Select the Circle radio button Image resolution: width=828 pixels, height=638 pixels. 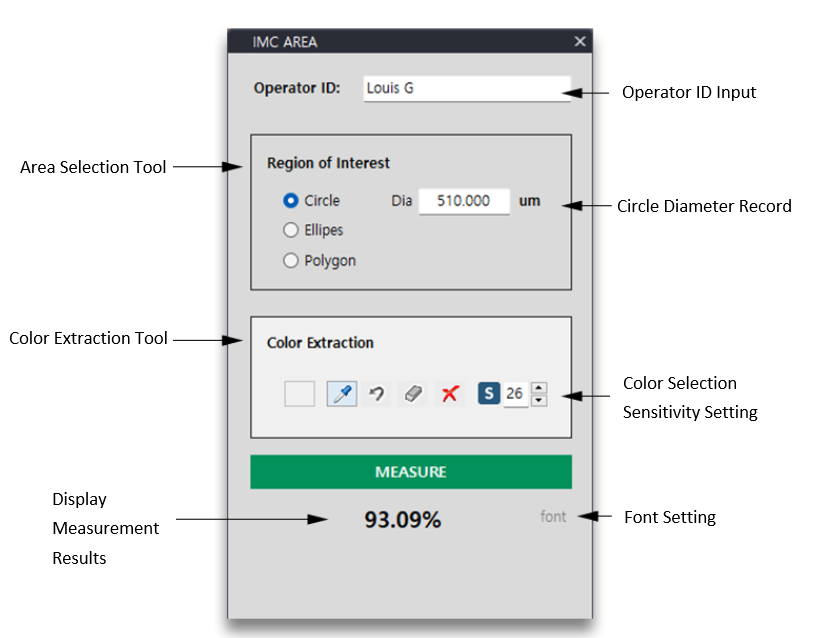click(x=291, y=201)
